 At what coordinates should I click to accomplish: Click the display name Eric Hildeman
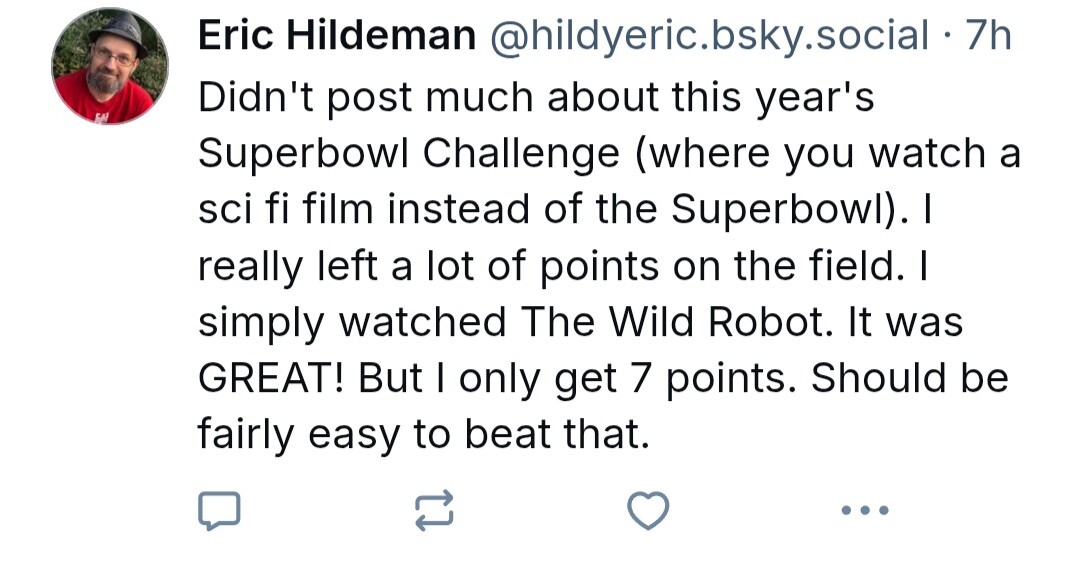point(336,37)
